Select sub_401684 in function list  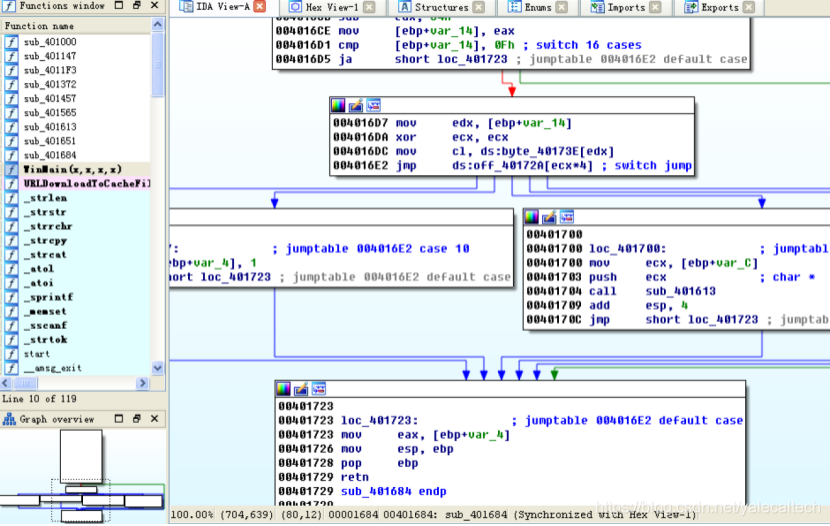pyautogui.click(x=50, y=155)
